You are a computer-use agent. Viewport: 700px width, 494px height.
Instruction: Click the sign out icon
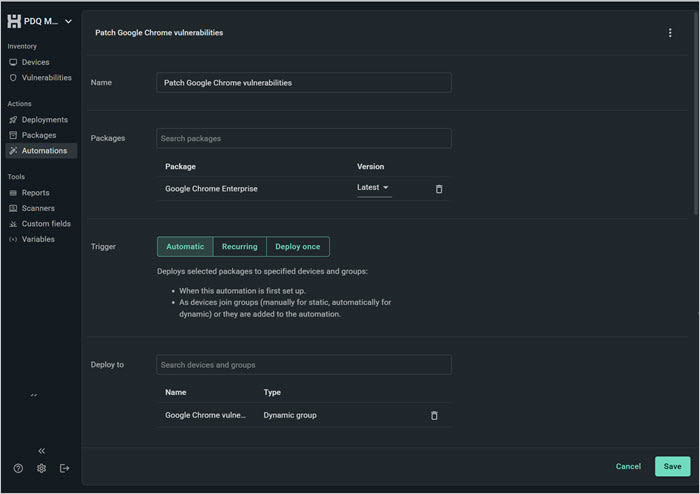[64, 468]
